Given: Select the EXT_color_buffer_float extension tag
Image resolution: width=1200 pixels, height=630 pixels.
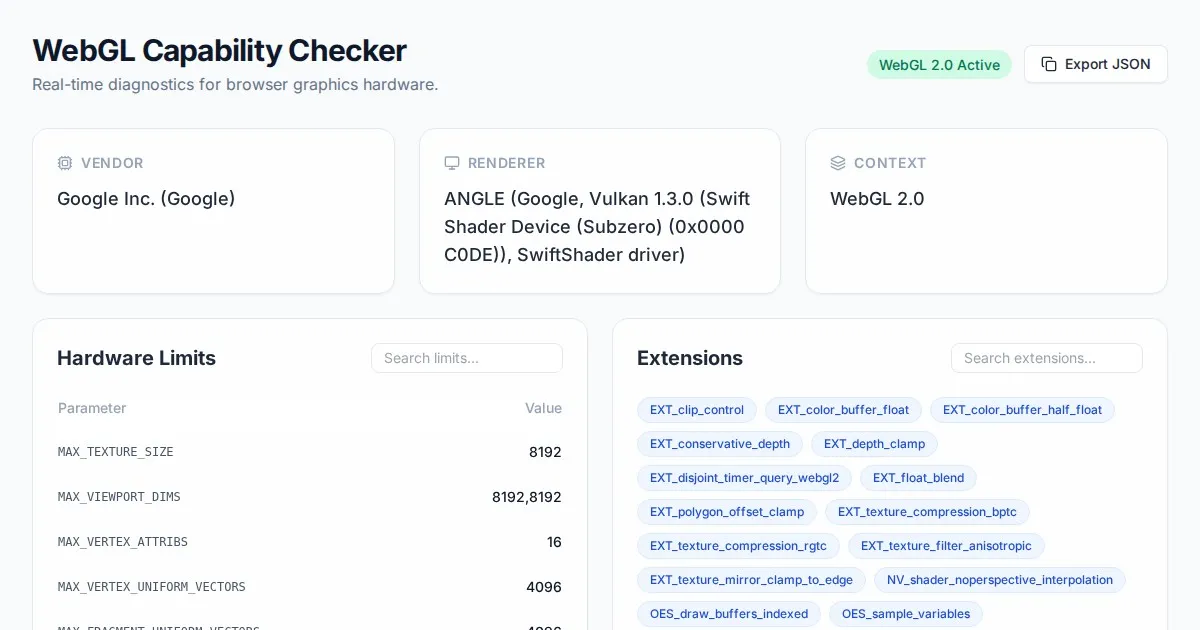Looking at the screenshot, I should click(843, 410).
